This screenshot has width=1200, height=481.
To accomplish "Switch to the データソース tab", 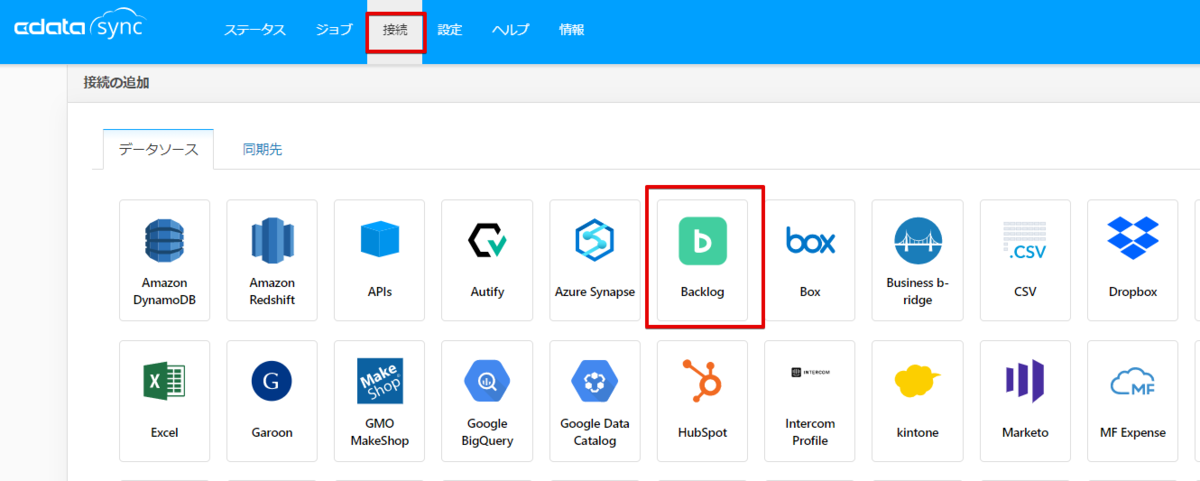I will click(158, 150).
